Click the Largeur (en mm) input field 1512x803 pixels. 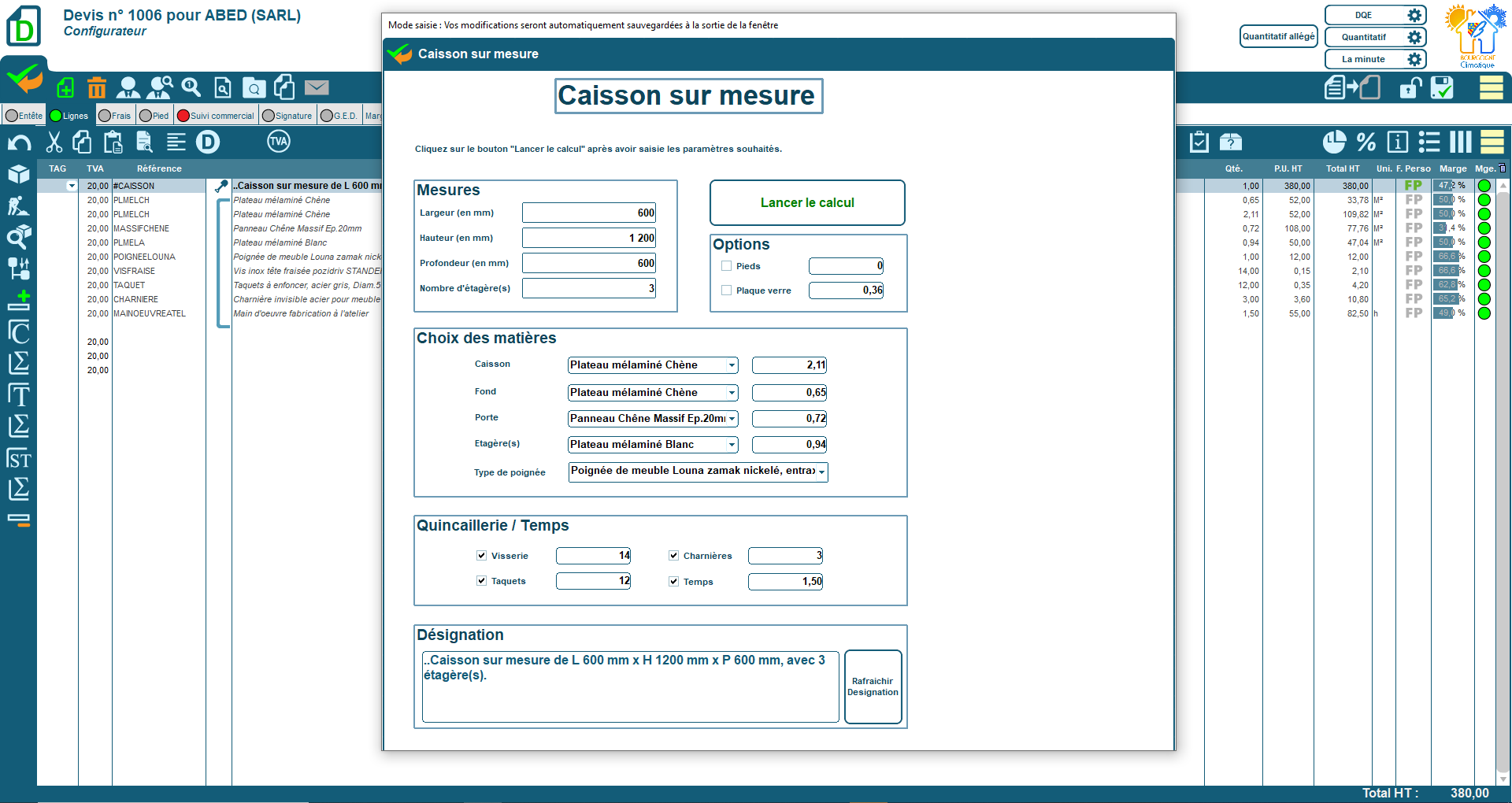(589, 213)
